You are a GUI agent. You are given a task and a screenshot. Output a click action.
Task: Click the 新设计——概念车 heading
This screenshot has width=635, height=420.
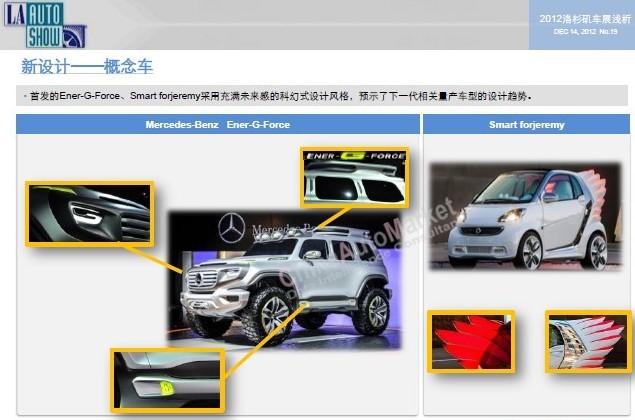87,67
